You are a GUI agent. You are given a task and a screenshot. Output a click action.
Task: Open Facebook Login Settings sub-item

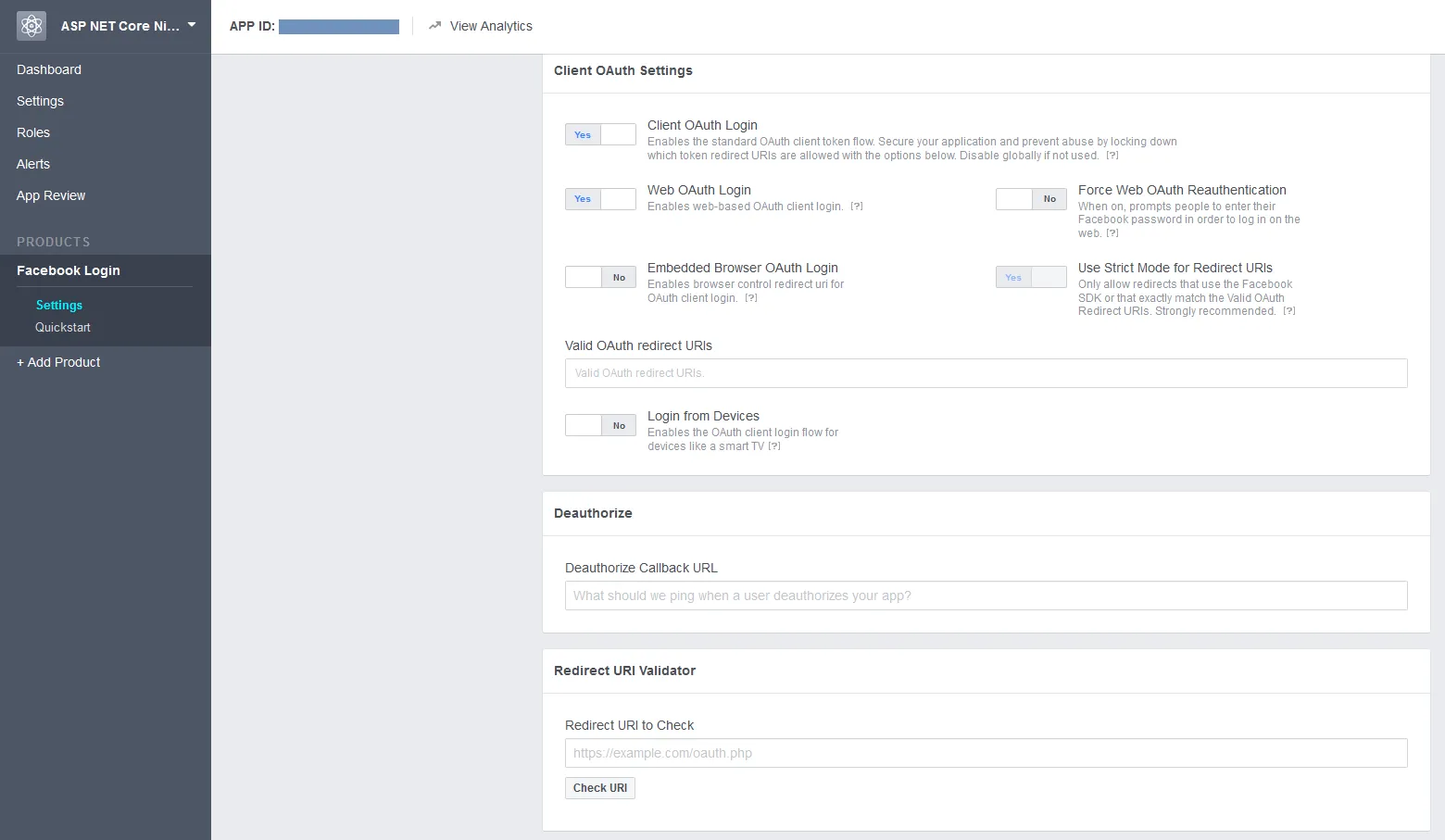59,305
